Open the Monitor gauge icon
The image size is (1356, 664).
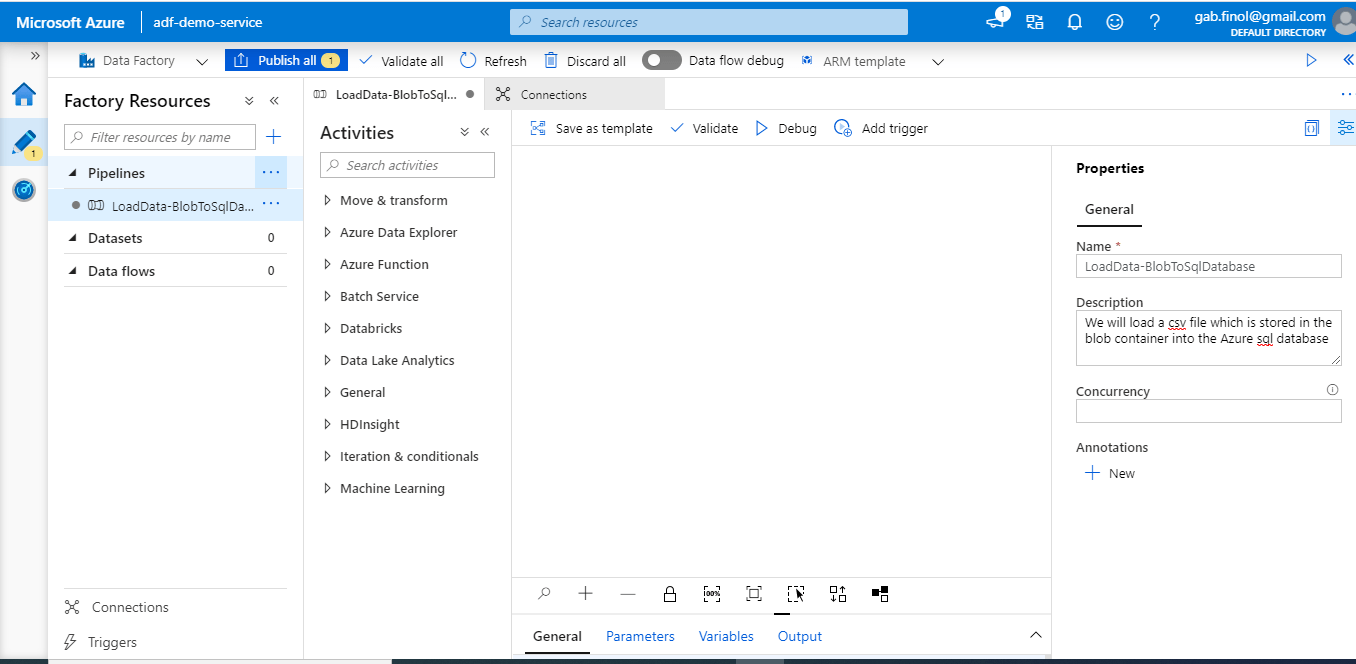pos(24,189)
